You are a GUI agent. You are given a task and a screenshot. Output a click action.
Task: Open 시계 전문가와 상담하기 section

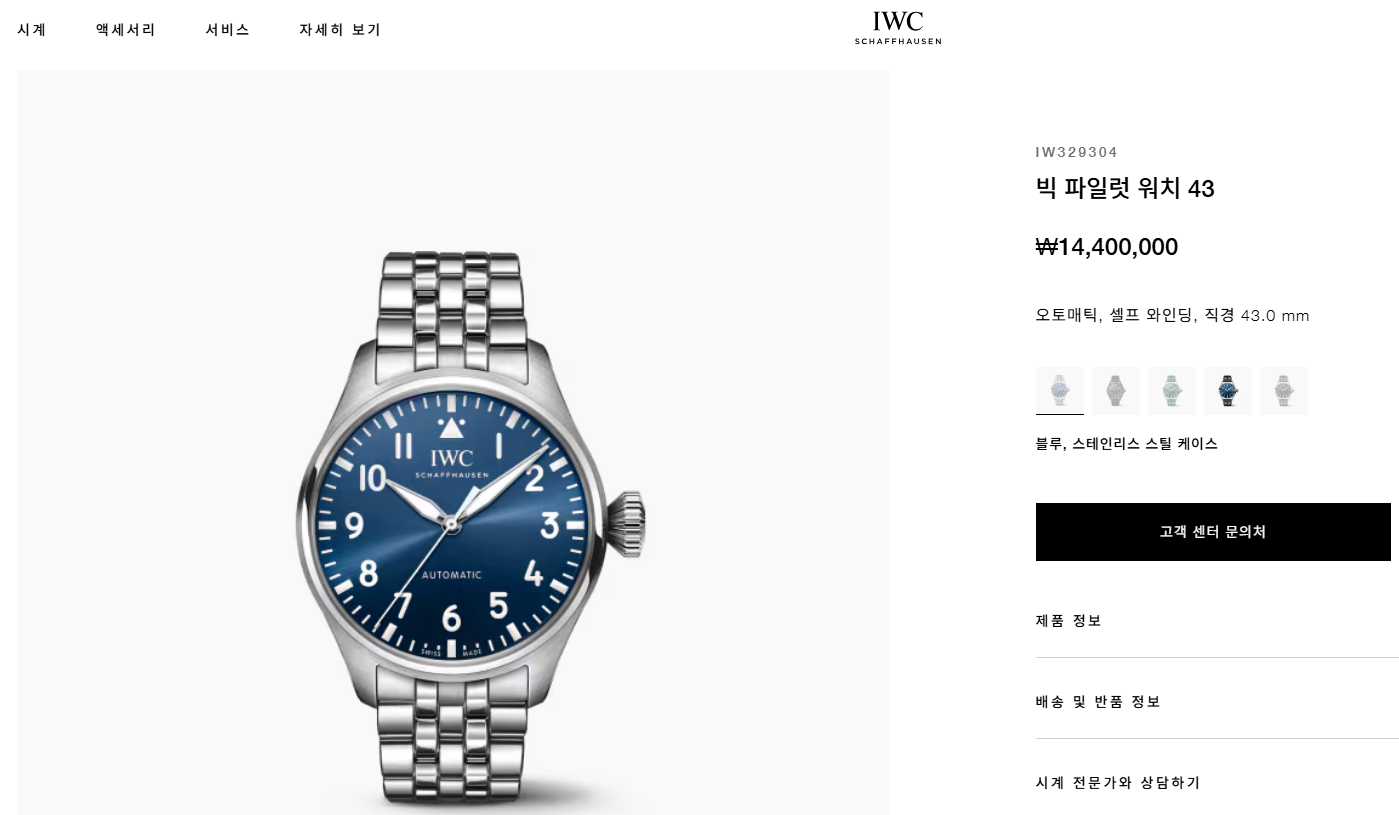[1217, 783]
